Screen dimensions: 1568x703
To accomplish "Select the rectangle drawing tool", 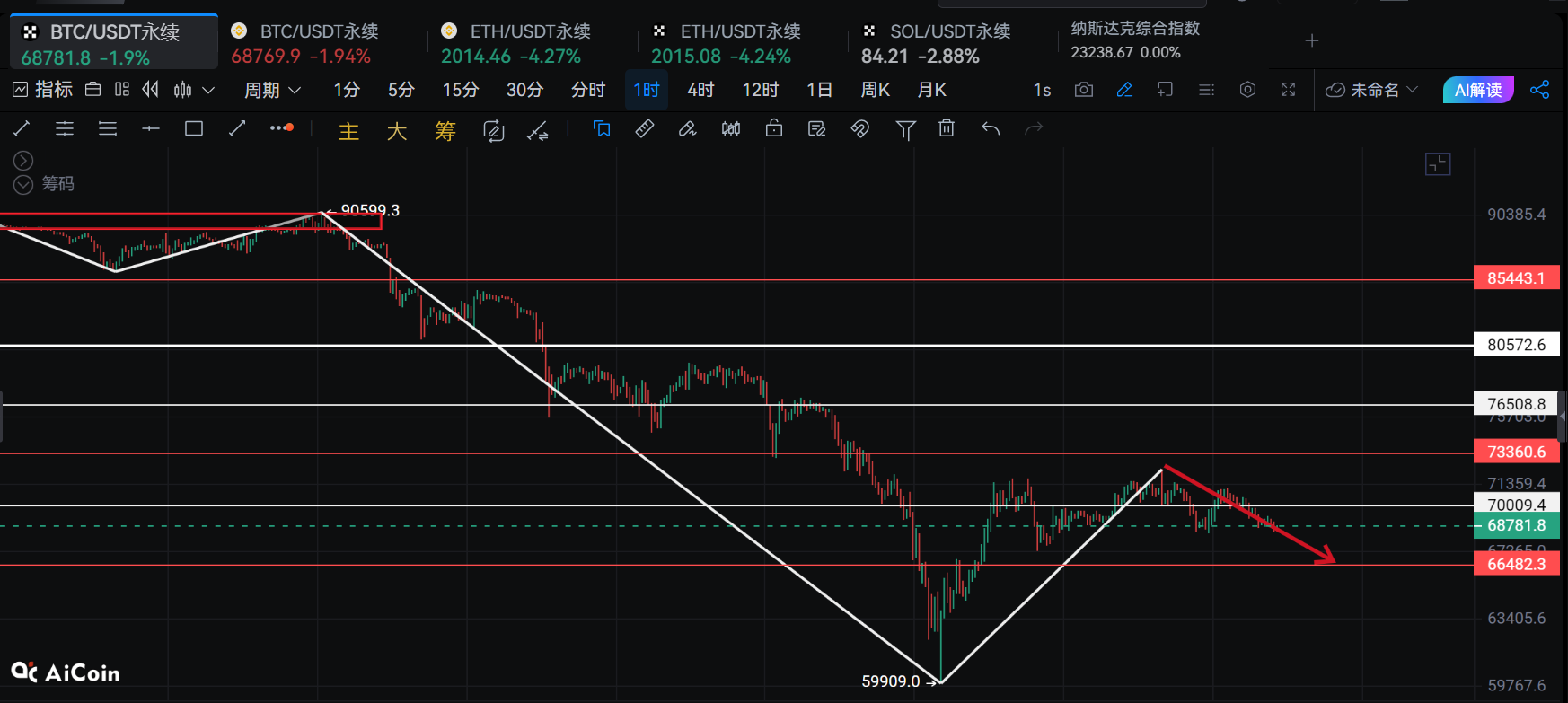I will tap(193, 129).
